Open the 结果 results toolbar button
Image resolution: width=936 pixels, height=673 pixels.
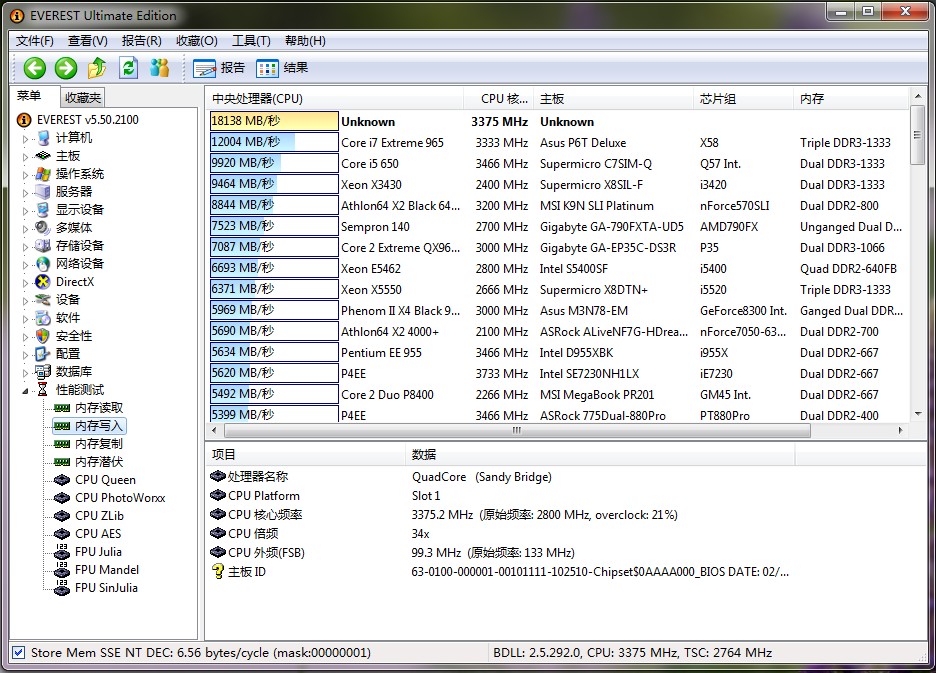[282, 68]
